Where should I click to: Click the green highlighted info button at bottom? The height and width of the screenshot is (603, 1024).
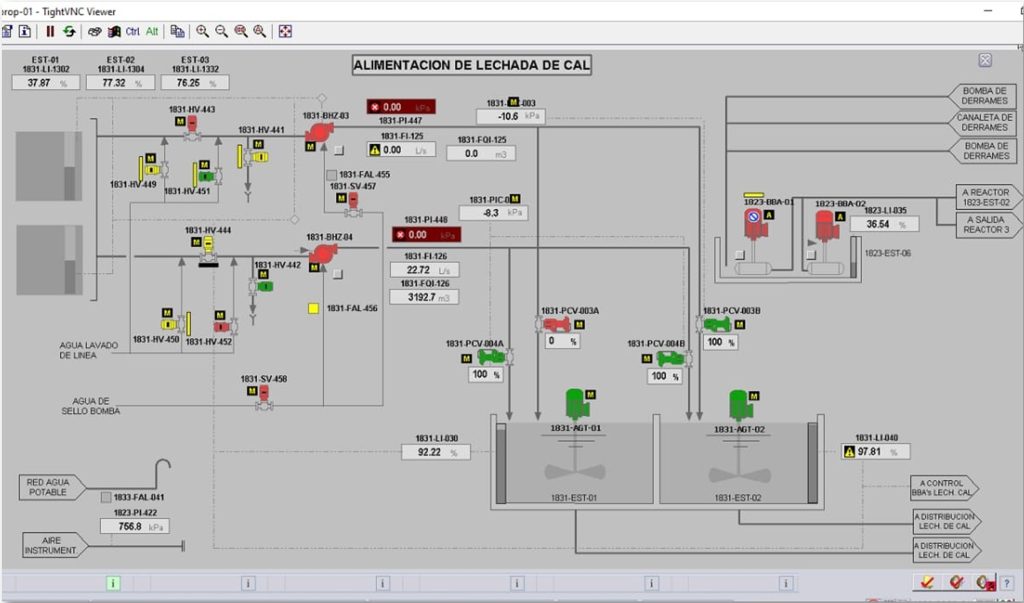[113, 583]
